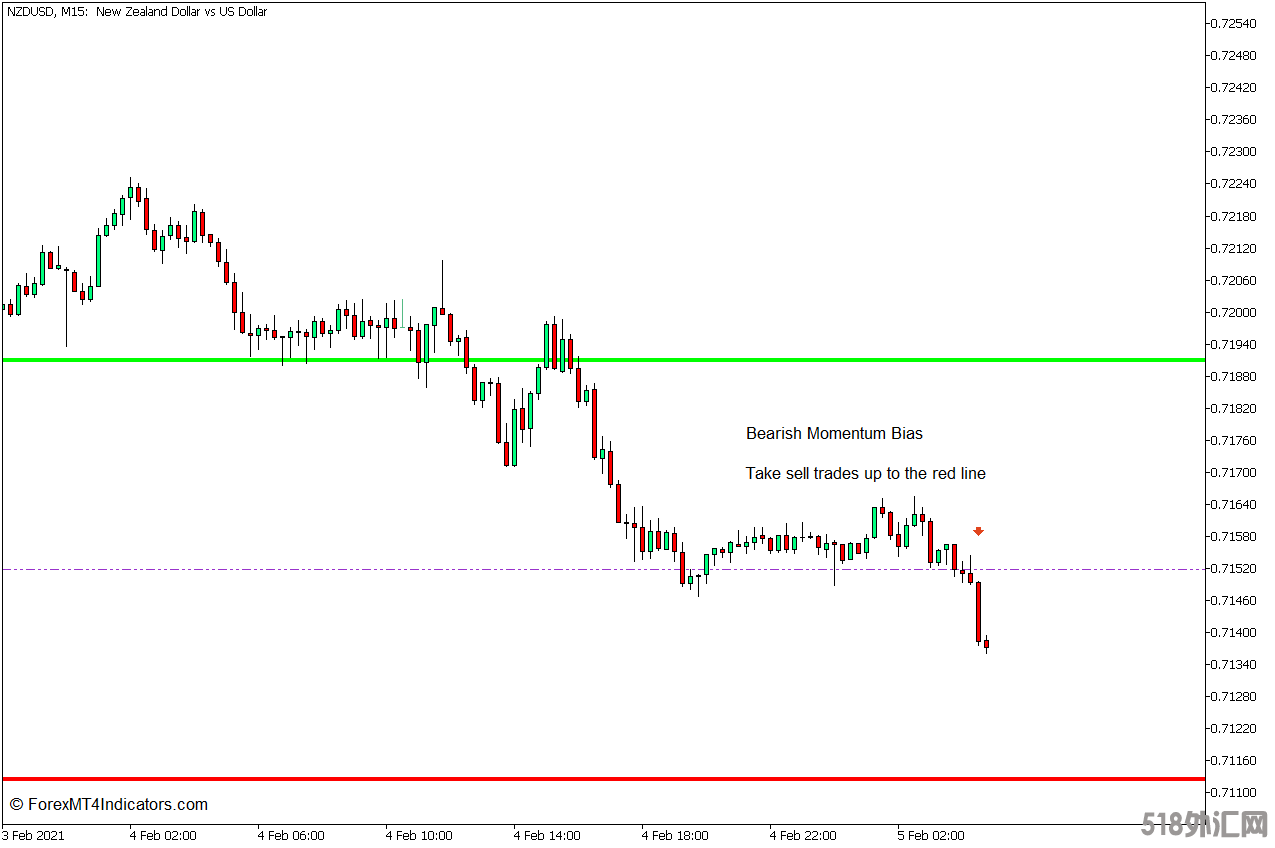Click the '5 Feb 02:00' time label
1275x848 pixels.
931,836
